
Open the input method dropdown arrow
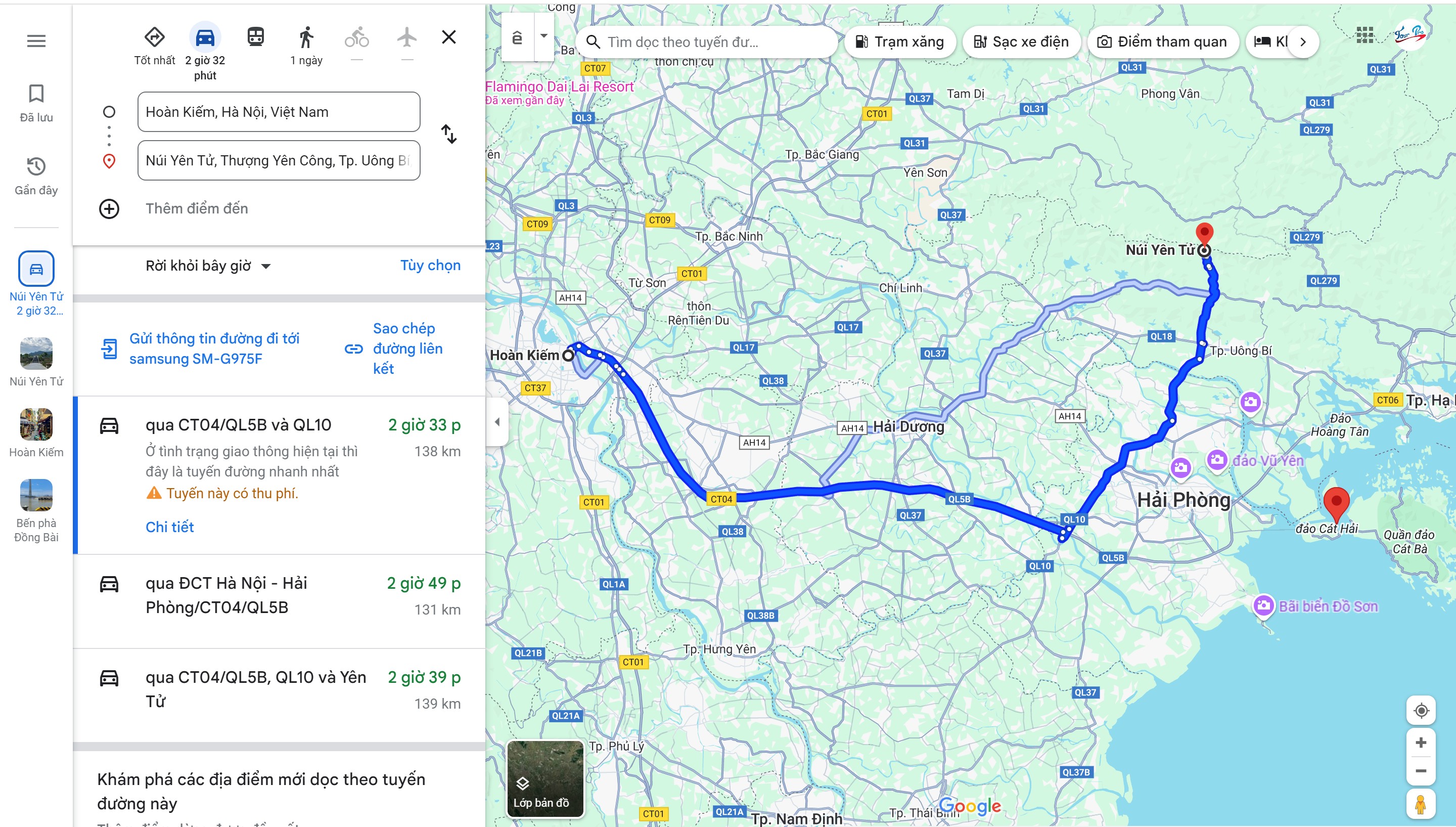[544, 36]
